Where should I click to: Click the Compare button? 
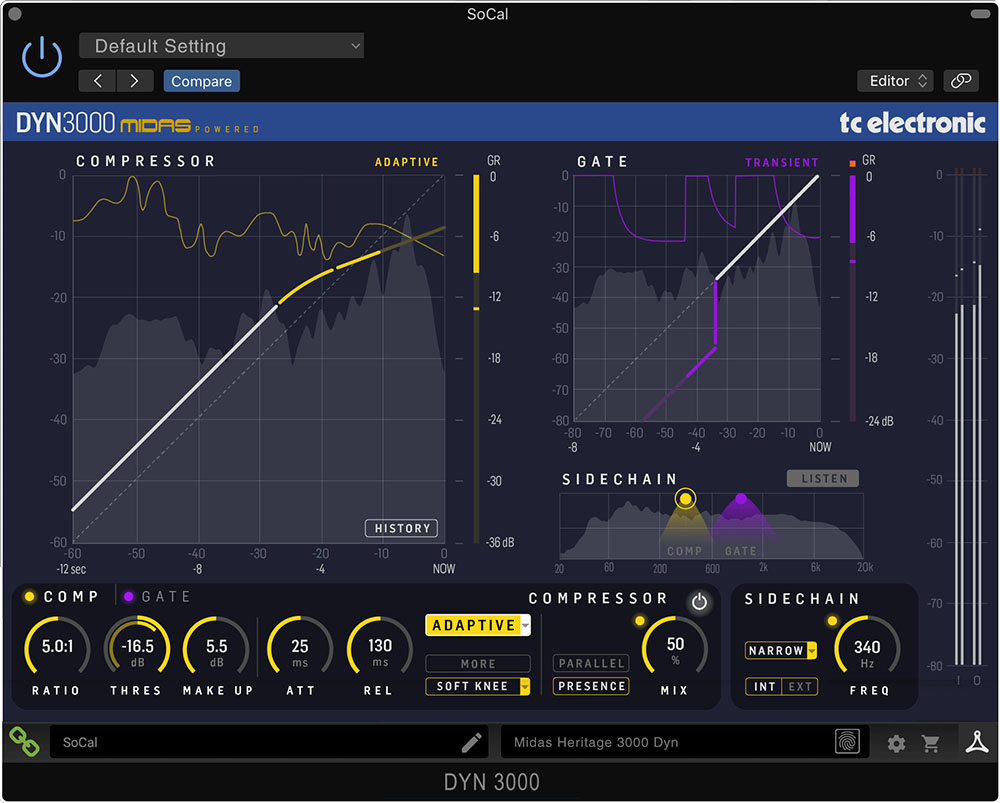click(x=202, y=81)
